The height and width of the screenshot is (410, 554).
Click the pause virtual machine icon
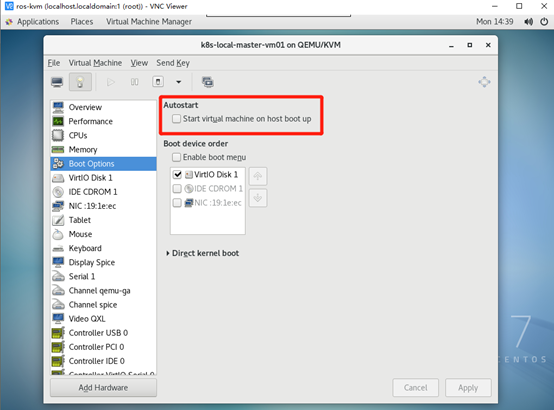coord(134,82)
